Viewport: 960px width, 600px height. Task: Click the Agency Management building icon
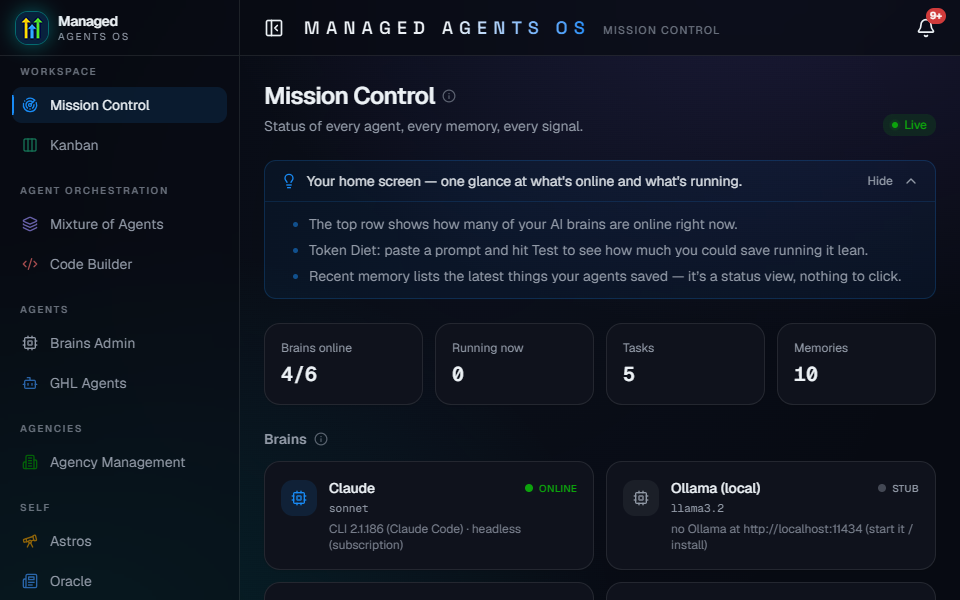tap(30, 462)
